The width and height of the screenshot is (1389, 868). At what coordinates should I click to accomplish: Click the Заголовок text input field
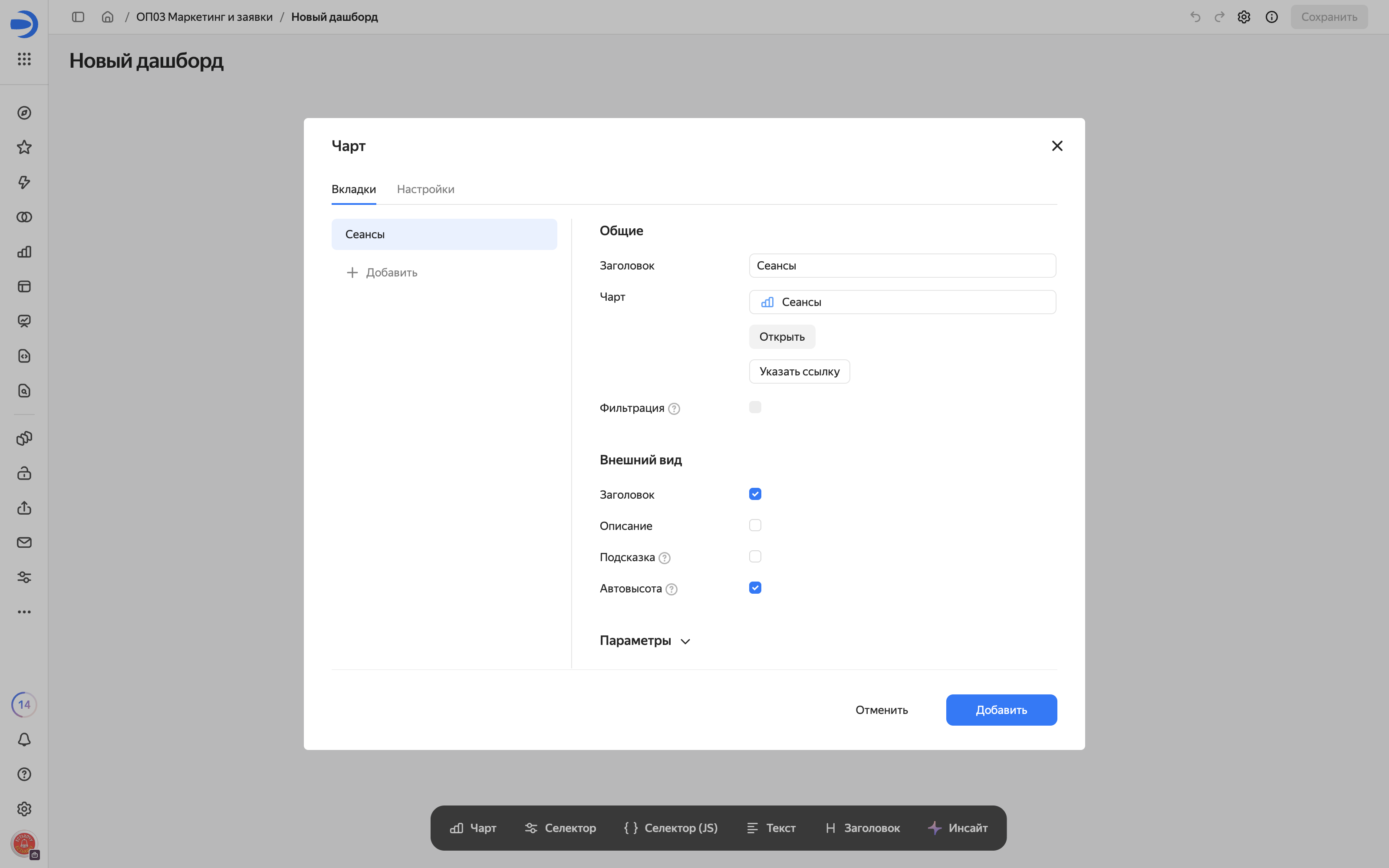point(902,266)
